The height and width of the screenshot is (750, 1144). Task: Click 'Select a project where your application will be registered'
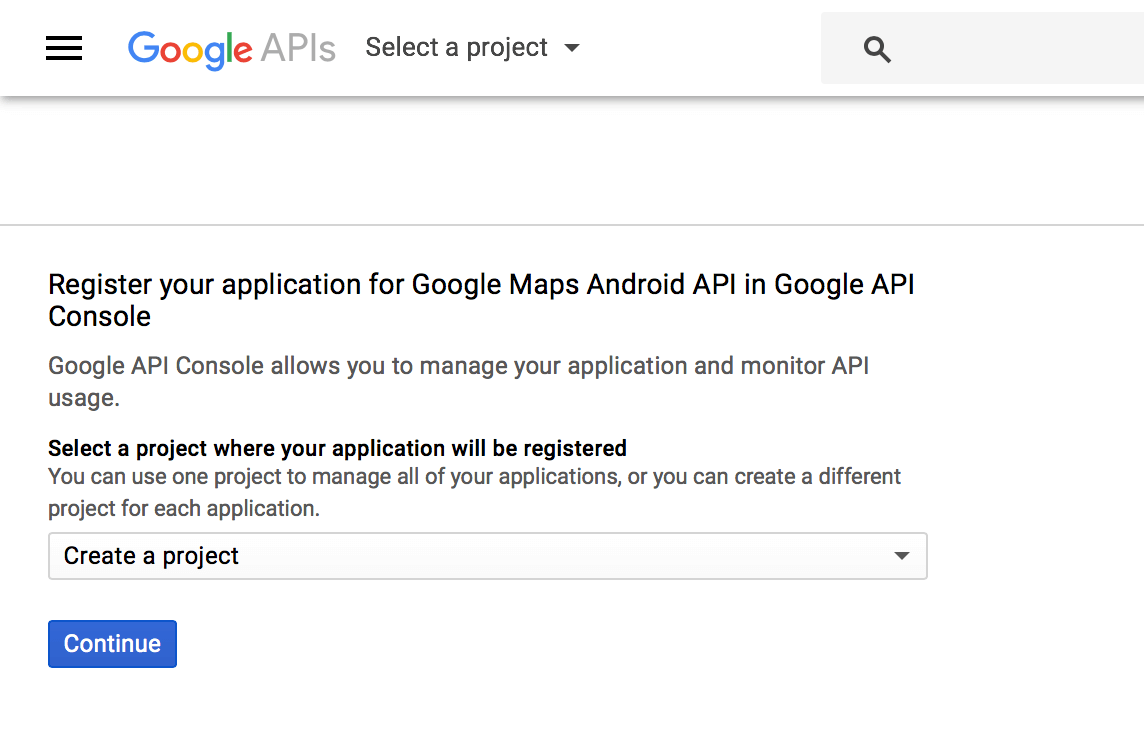coord(337,448)
